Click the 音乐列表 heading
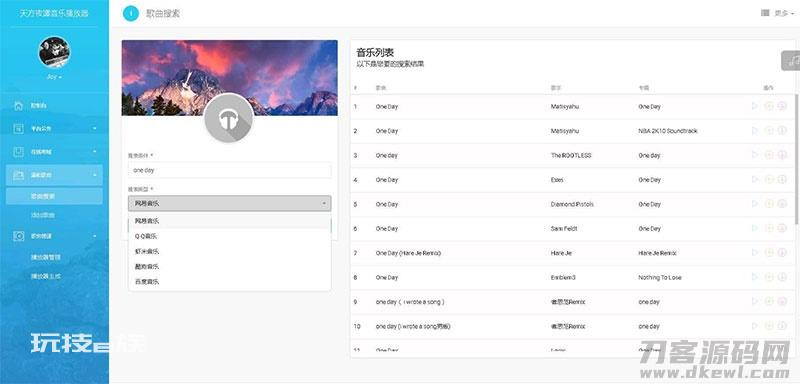The image size is (800, 384). click(x=375, y=52)
